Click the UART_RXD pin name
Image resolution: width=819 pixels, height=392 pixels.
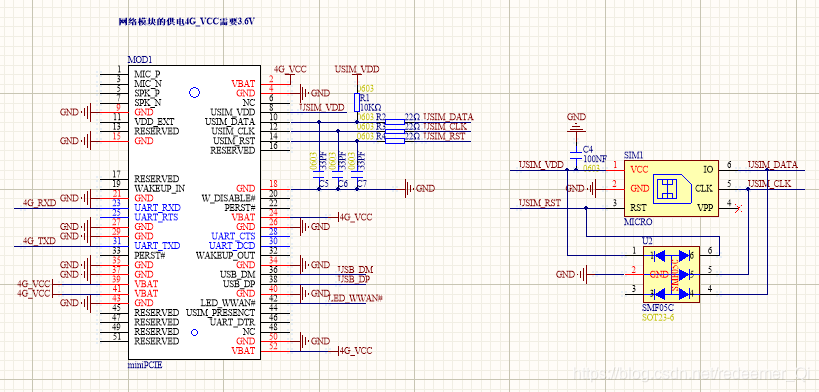coord(157,207)
